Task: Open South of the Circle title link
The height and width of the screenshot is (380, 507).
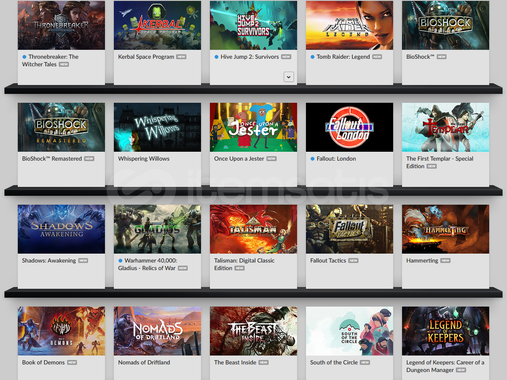Action: 334,362
